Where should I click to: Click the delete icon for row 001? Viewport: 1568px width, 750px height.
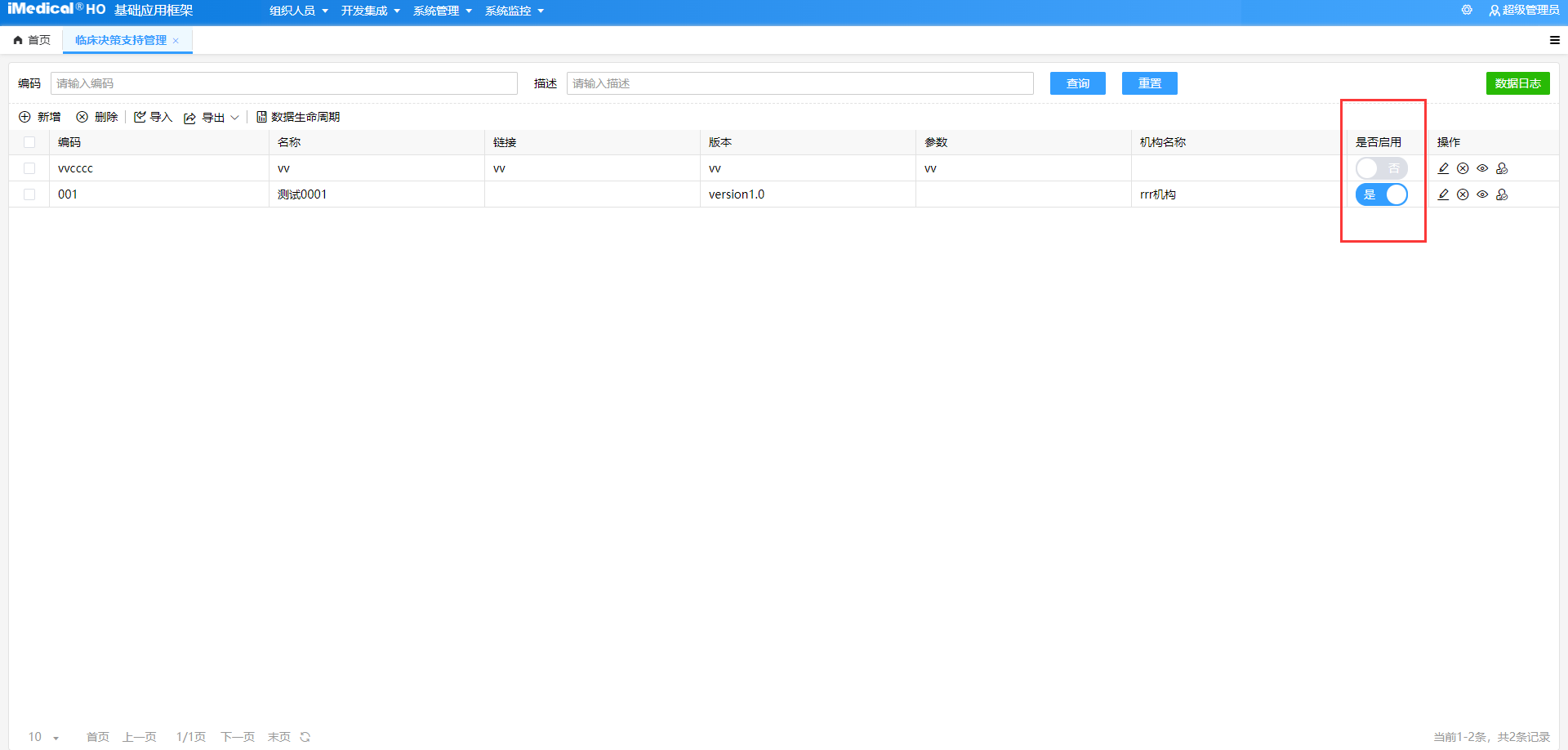coord(1463,194)
